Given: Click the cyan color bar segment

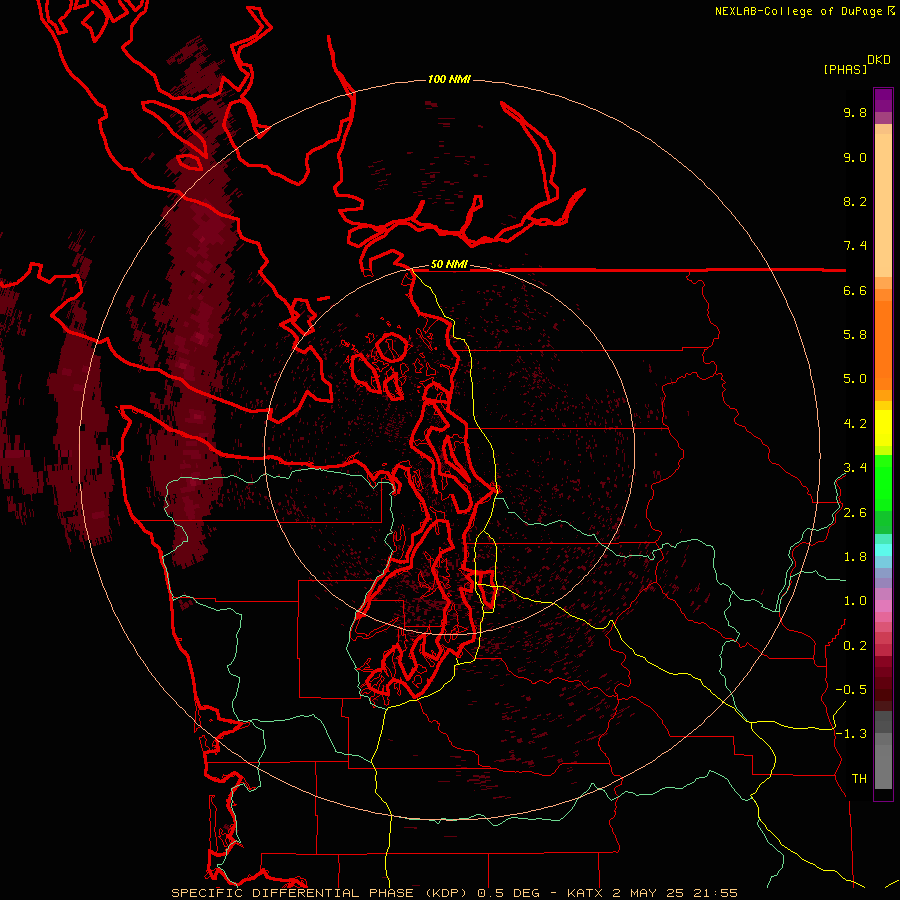Looking at the screenshot, I should [883, 549].
